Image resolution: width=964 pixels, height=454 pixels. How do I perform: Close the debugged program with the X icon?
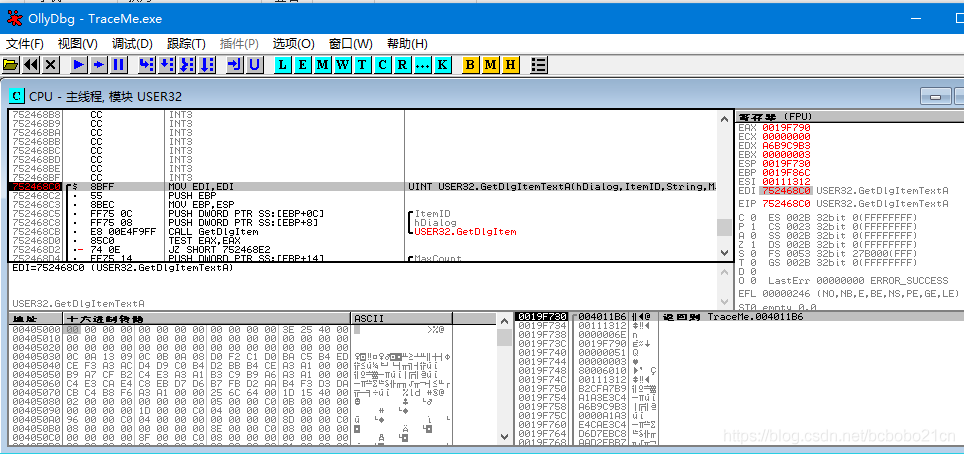[50, 65]
